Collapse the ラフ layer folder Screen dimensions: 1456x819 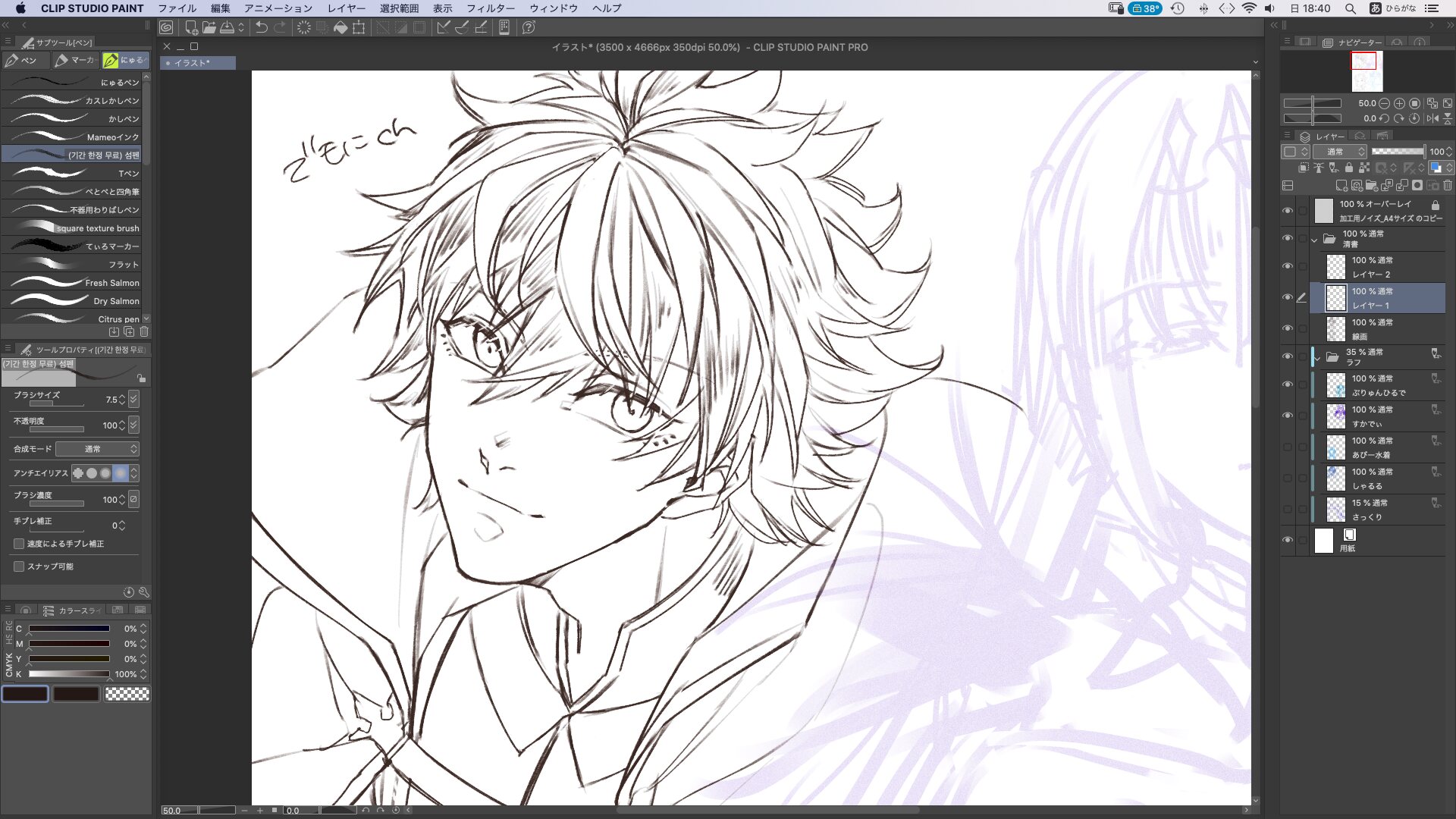(1317, 357)
